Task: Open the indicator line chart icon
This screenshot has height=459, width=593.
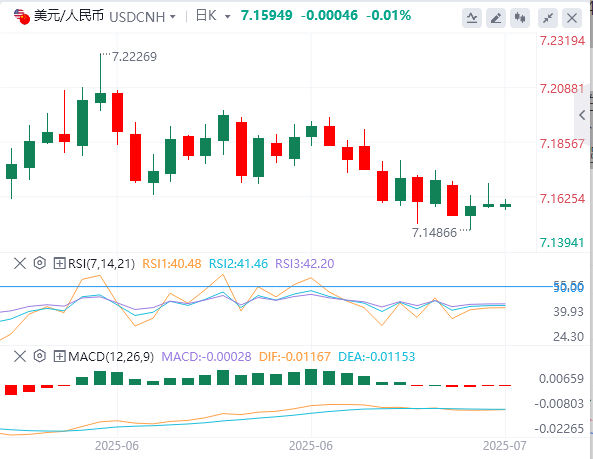Action: point(472,18)
